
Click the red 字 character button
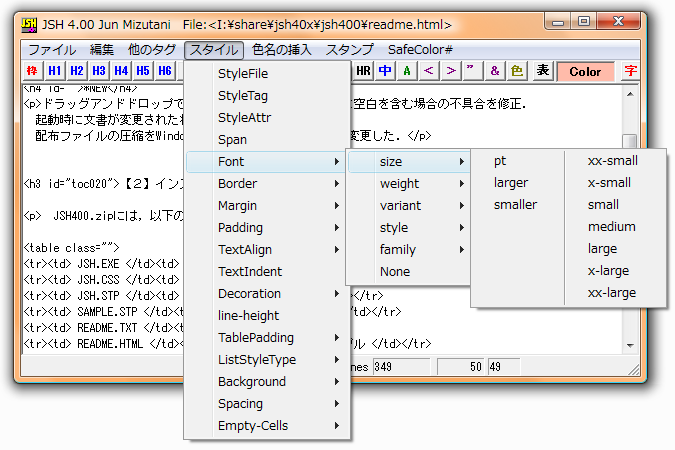pyautogui.click(x=630, y=71)
